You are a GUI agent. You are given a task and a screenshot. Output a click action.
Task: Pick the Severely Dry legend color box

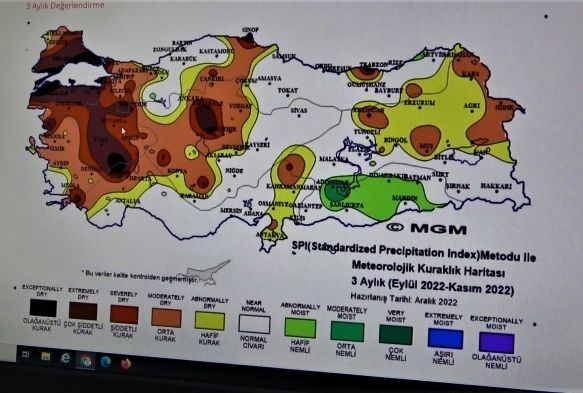point(124,315)
